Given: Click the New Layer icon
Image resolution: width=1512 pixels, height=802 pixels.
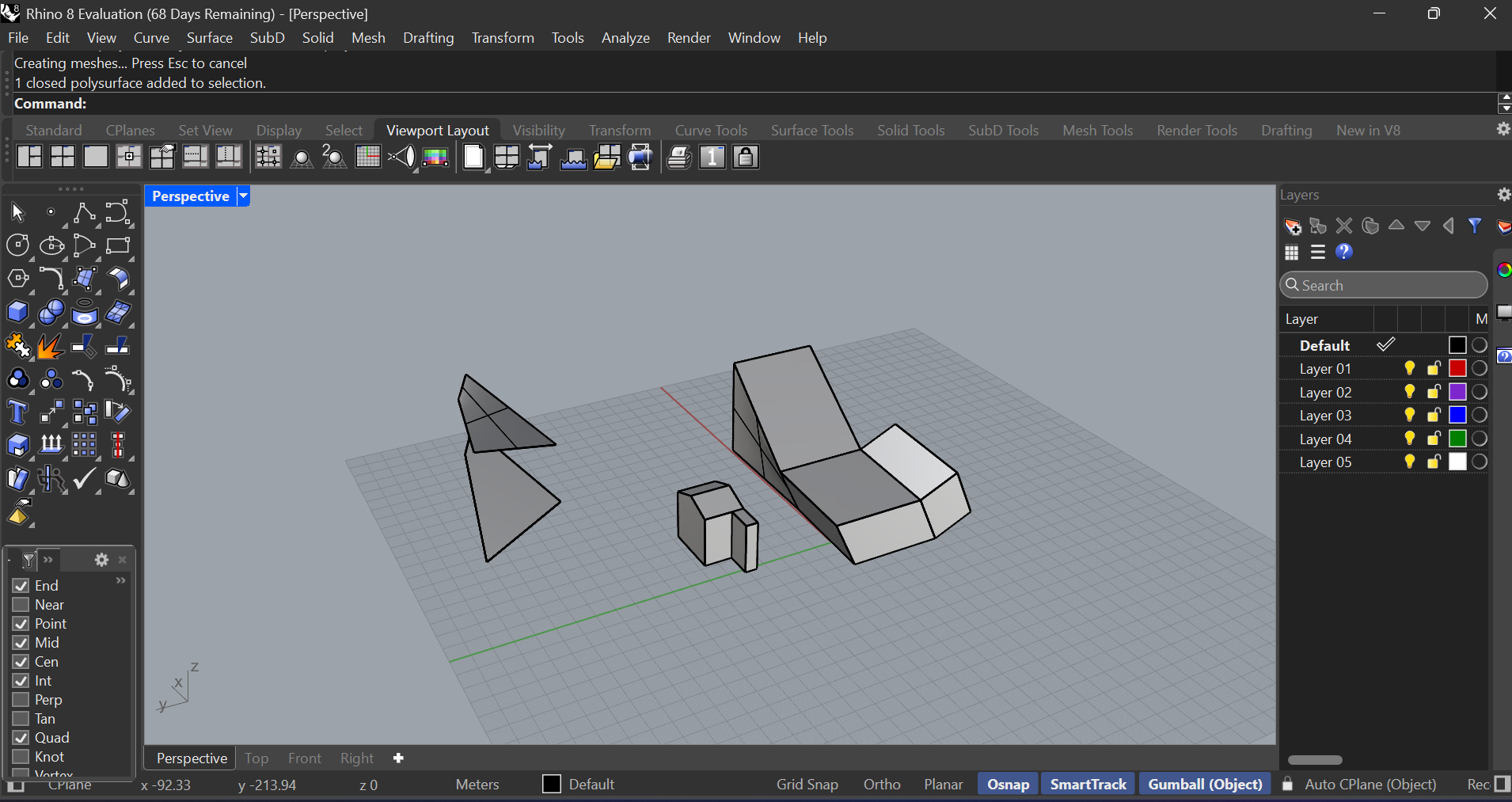Looking at the screenshot, I should point(1292,226).
